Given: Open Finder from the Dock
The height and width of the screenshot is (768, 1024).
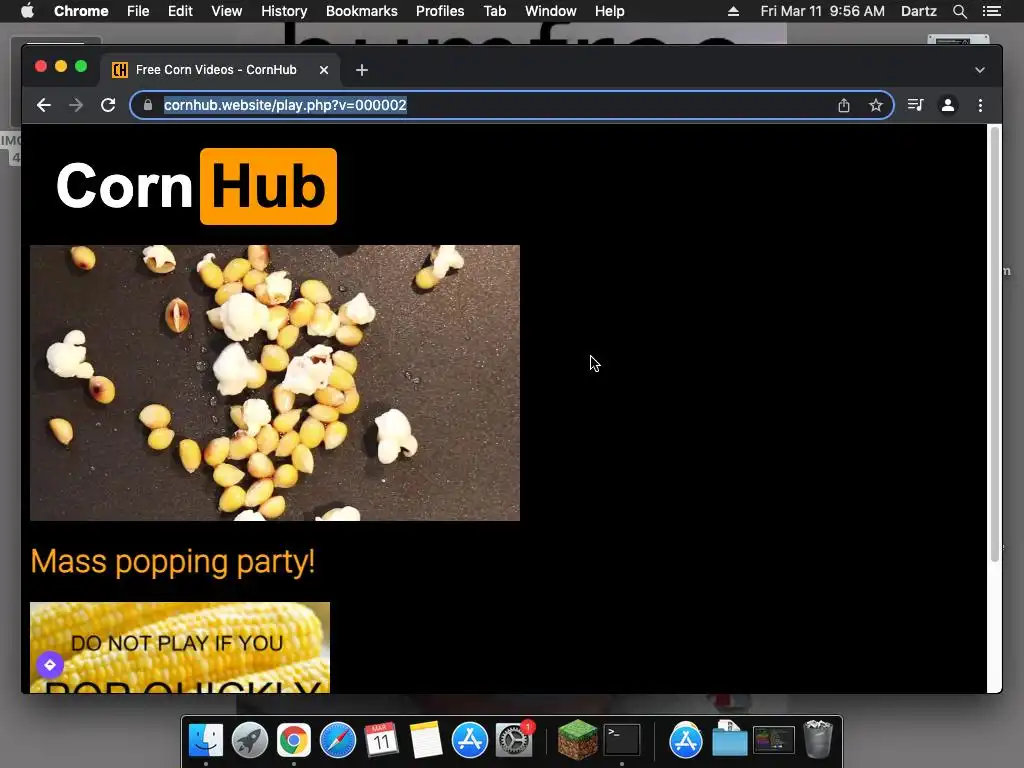Looking at the screenshot, I should (206, 740).
